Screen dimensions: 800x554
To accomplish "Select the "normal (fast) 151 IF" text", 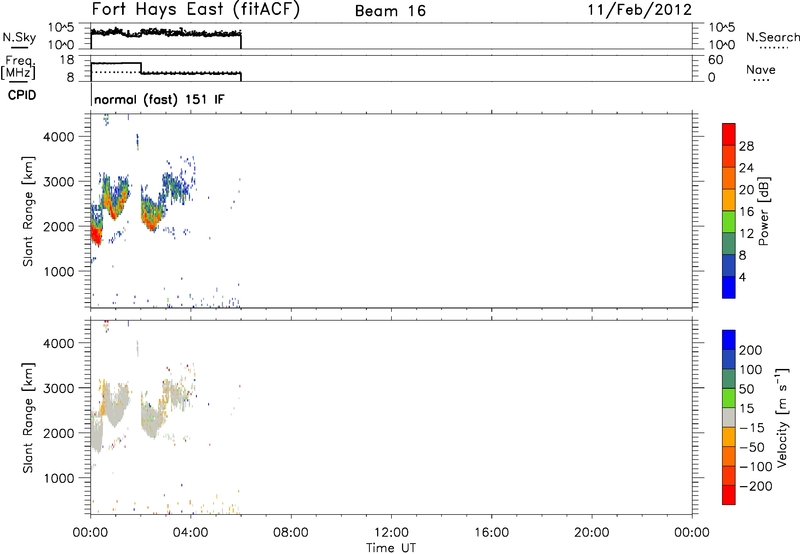I will [159, 99].
